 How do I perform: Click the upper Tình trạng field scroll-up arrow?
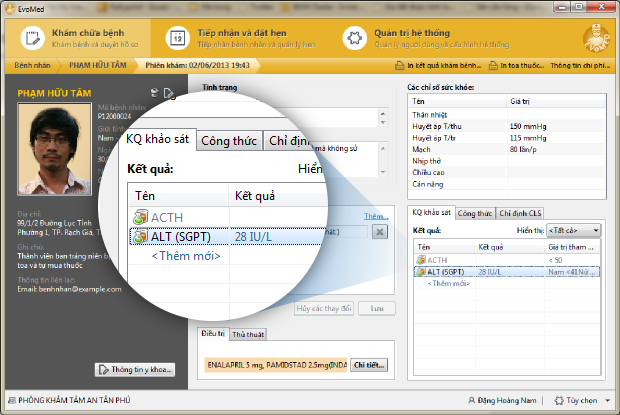tap(383, 114)
